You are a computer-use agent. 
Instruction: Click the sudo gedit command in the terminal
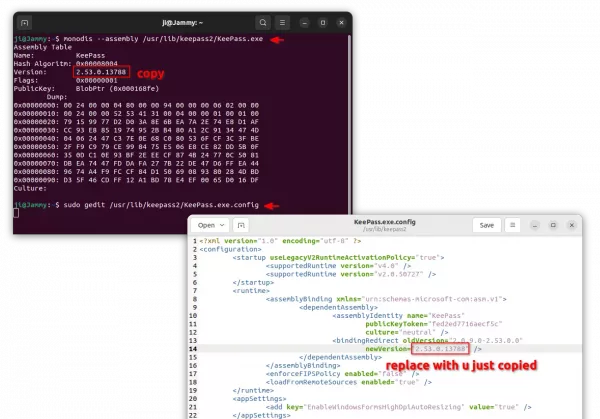coord(161,205)
